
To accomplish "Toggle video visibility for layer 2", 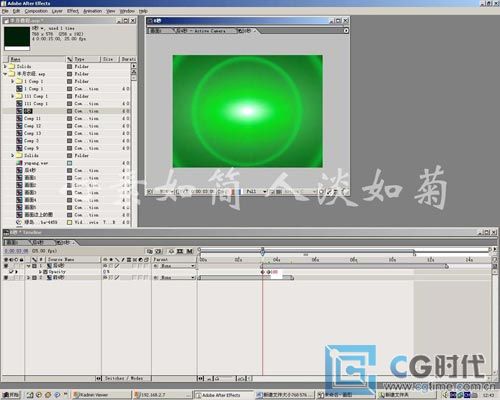I will click(6, 277).
